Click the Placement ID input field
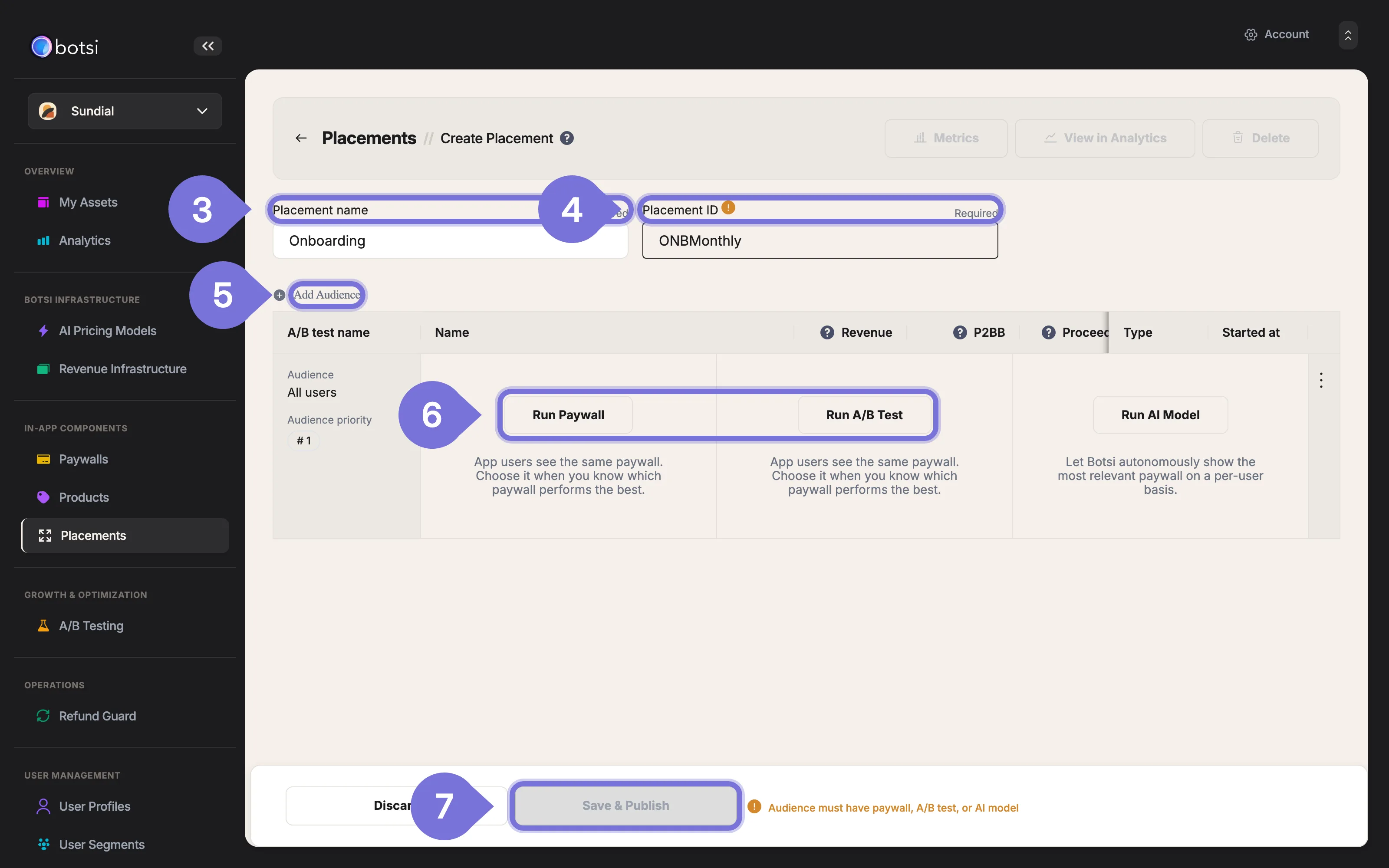The image size is (1389, 868). (820, 241)
